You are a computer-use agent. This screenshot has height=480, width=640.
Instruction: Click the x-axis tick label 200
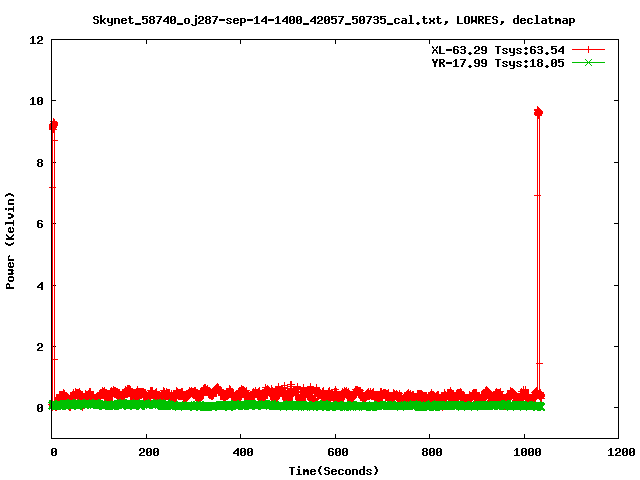(x=149, y=452)
